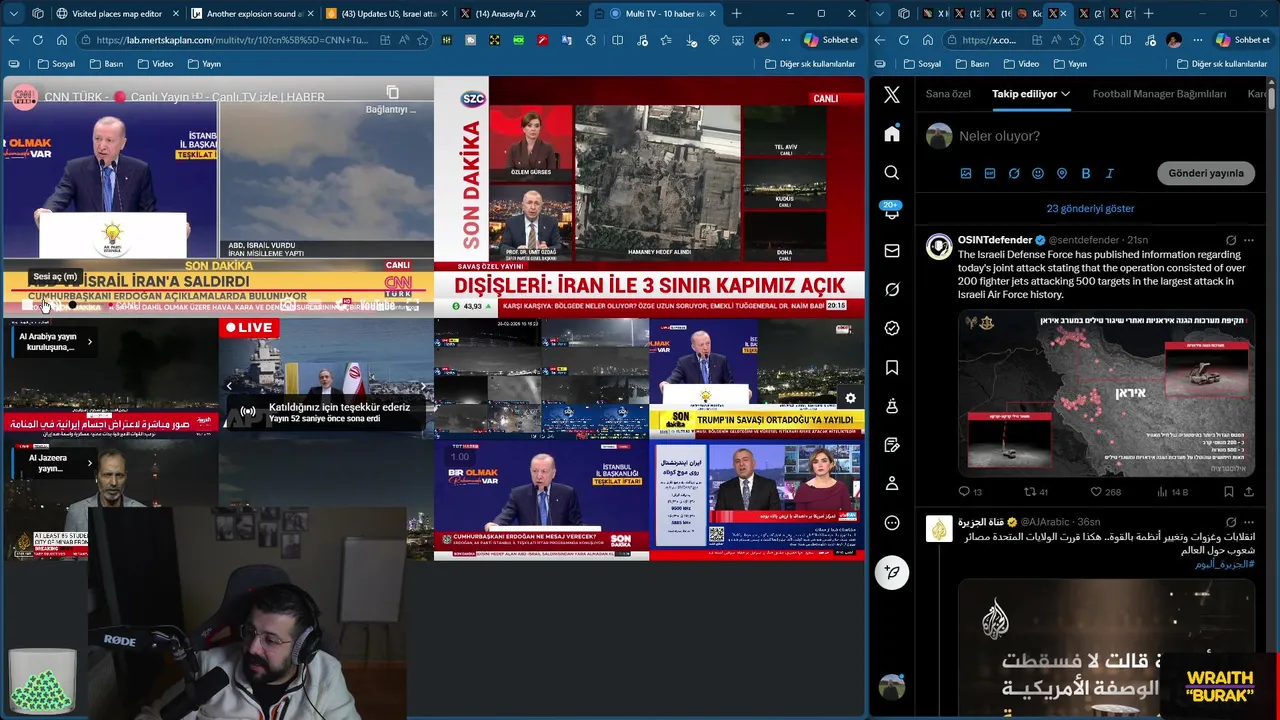Open profile icon in X sidebar
Image resolution: width=1280 pixels, height=720 pixels.
pyautogui.click(x=892, y=484)
